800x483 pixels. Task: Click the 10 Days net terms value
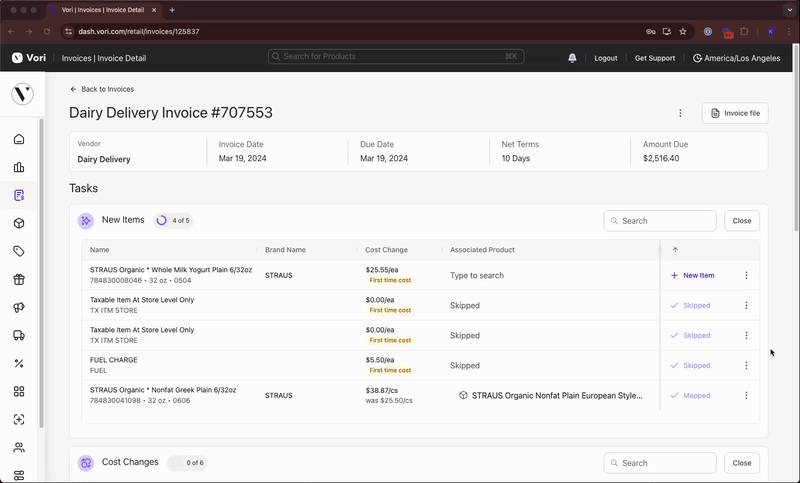click(515, 159)
